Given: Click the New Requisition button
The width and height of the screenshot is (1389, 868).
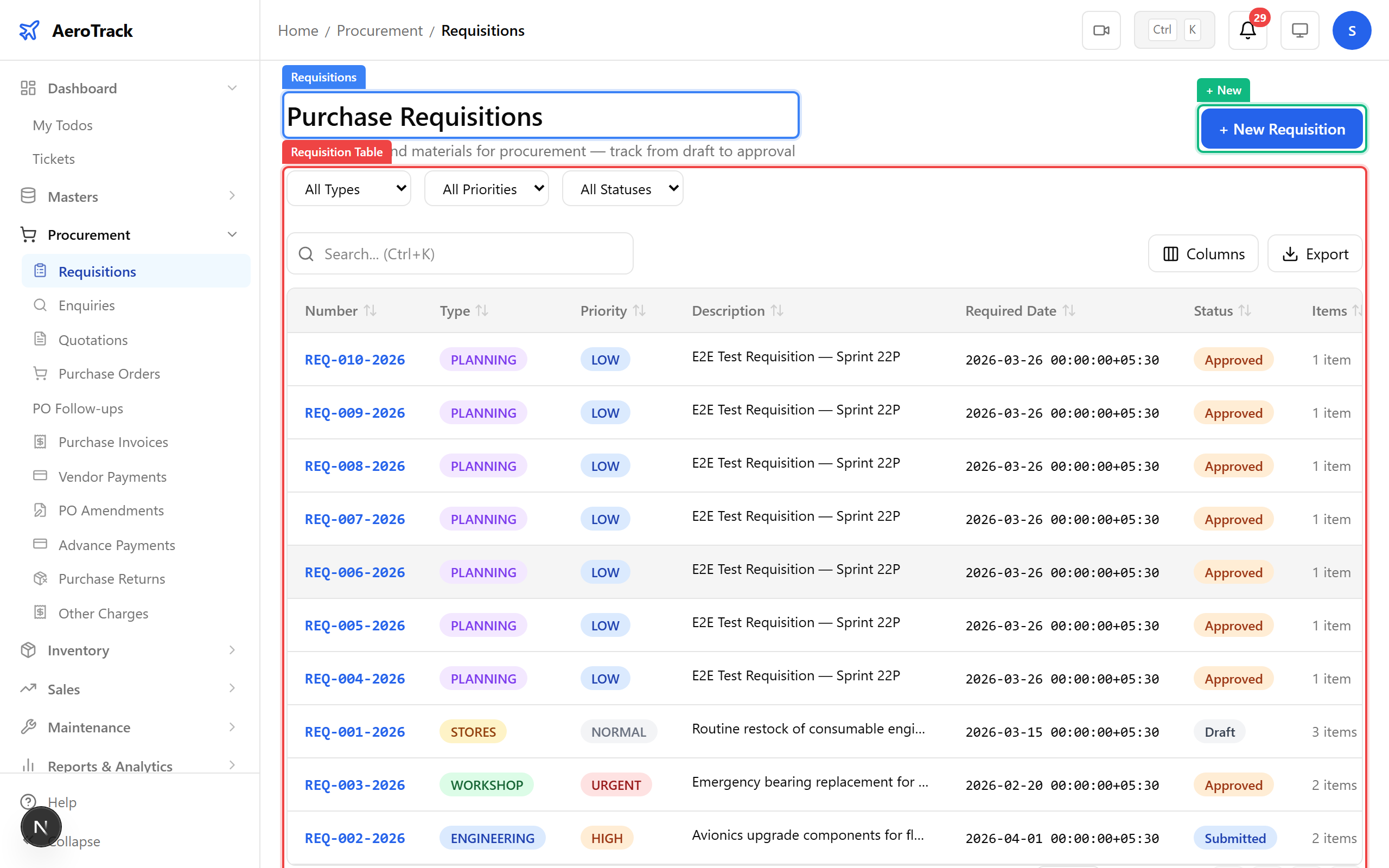Looking at the screenshot, I should point(1281,129).
